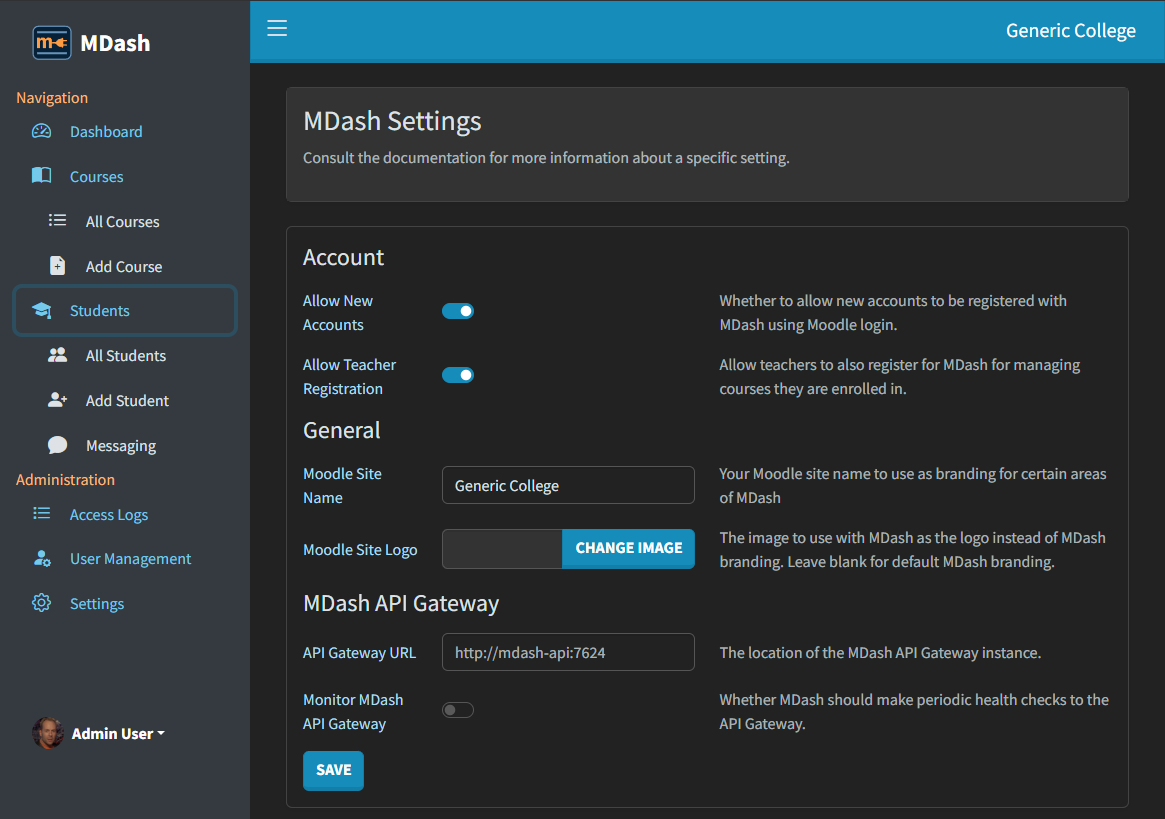Click the Allow New Accounts label
This screenshot has height=819, width=1165.
point(338,313)
